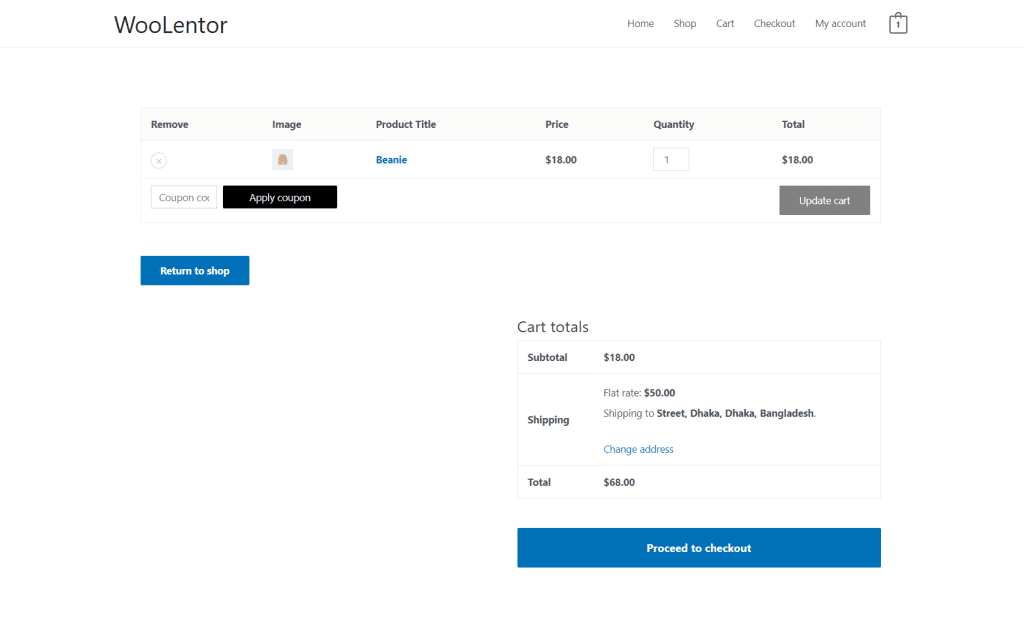Open the Checkout navigation link
This screenshot has height=621, width=1024.
[x=774, y=23]
